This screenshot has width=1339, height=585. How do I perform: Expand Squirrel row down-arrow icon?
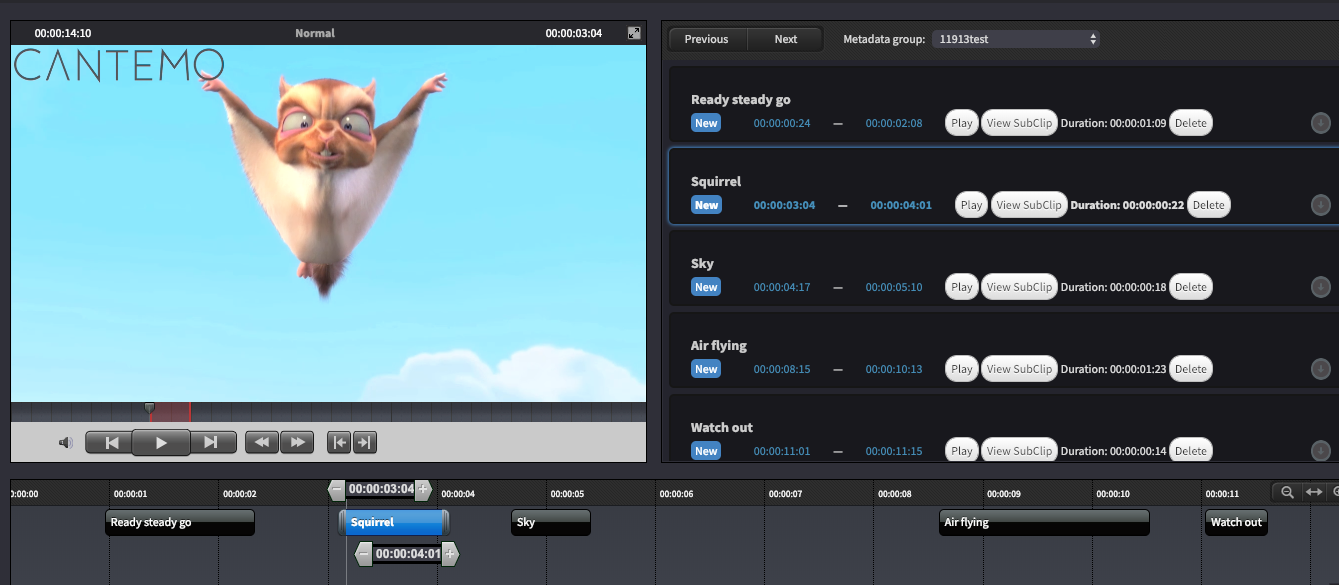tap(1320, 205)
